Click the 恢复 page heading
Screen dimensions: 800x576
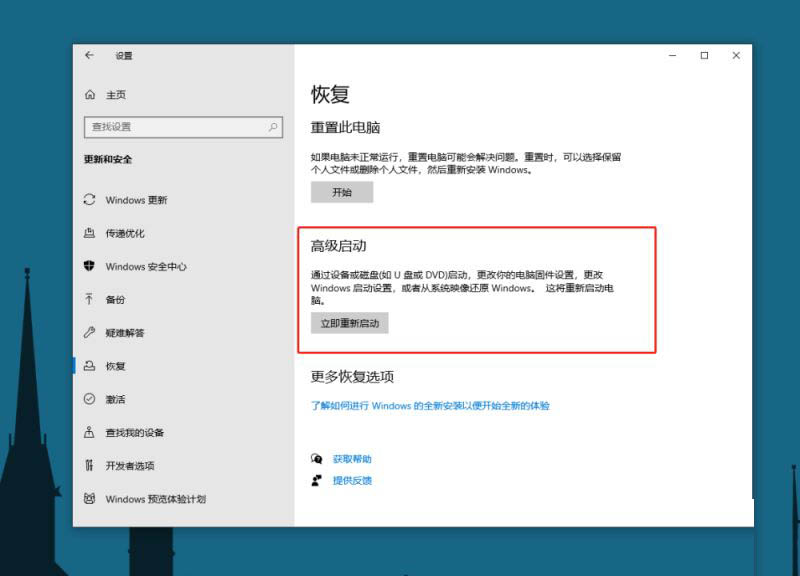(330, 94)
